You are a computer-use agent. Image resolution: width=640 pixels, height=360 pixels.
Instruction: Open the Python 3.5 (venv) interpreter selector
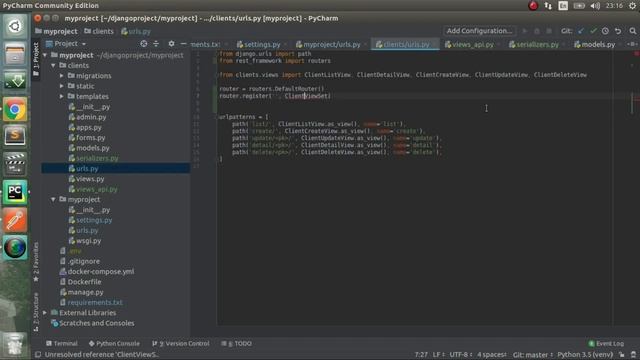[585, 354]
